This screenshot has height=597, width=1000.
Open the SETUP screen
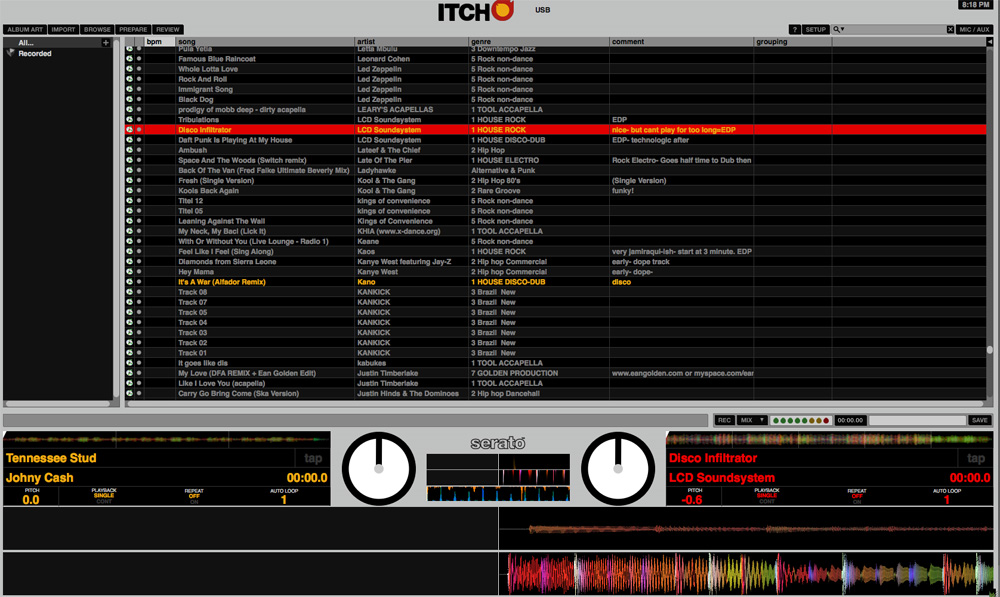[815, 29]
